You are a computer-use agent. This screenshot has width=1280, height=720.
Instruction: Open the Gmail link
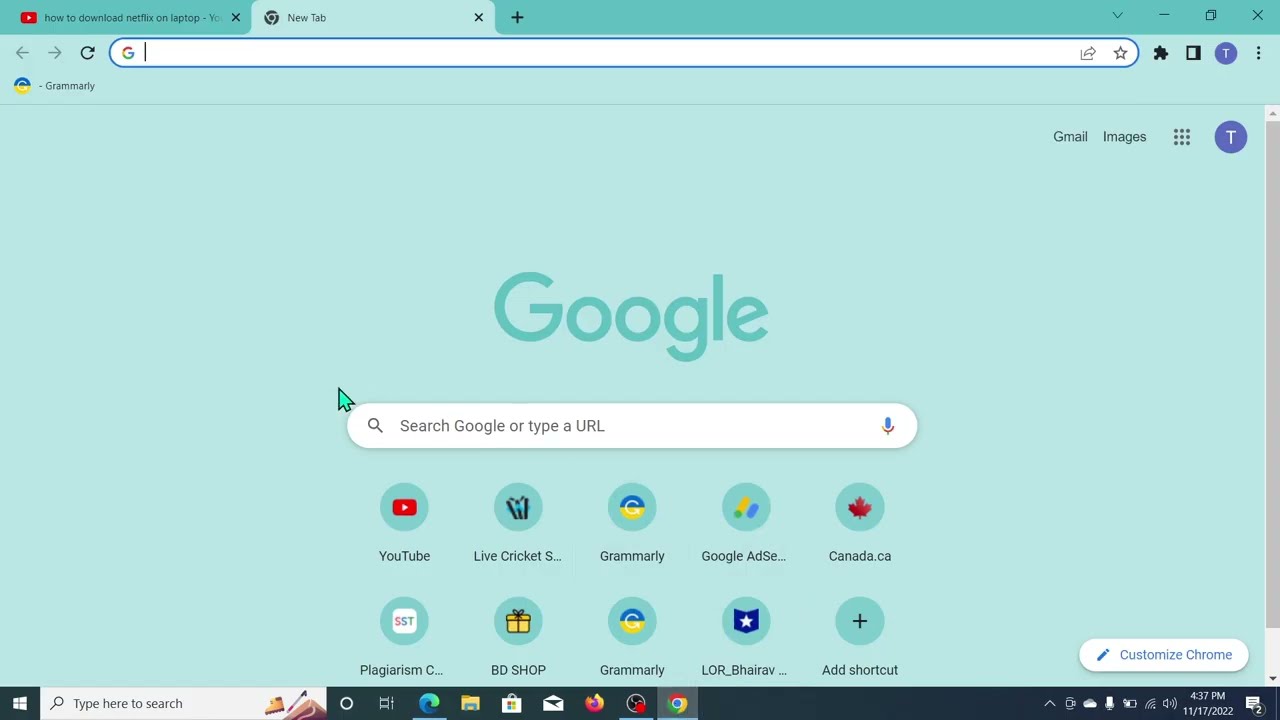click(x=1070, y=137)
